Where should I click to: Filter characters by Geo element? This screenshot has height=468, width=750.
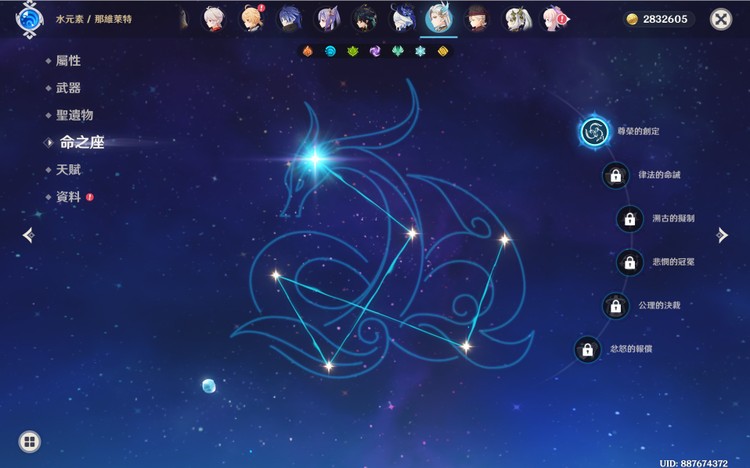(x=443, y=51)
